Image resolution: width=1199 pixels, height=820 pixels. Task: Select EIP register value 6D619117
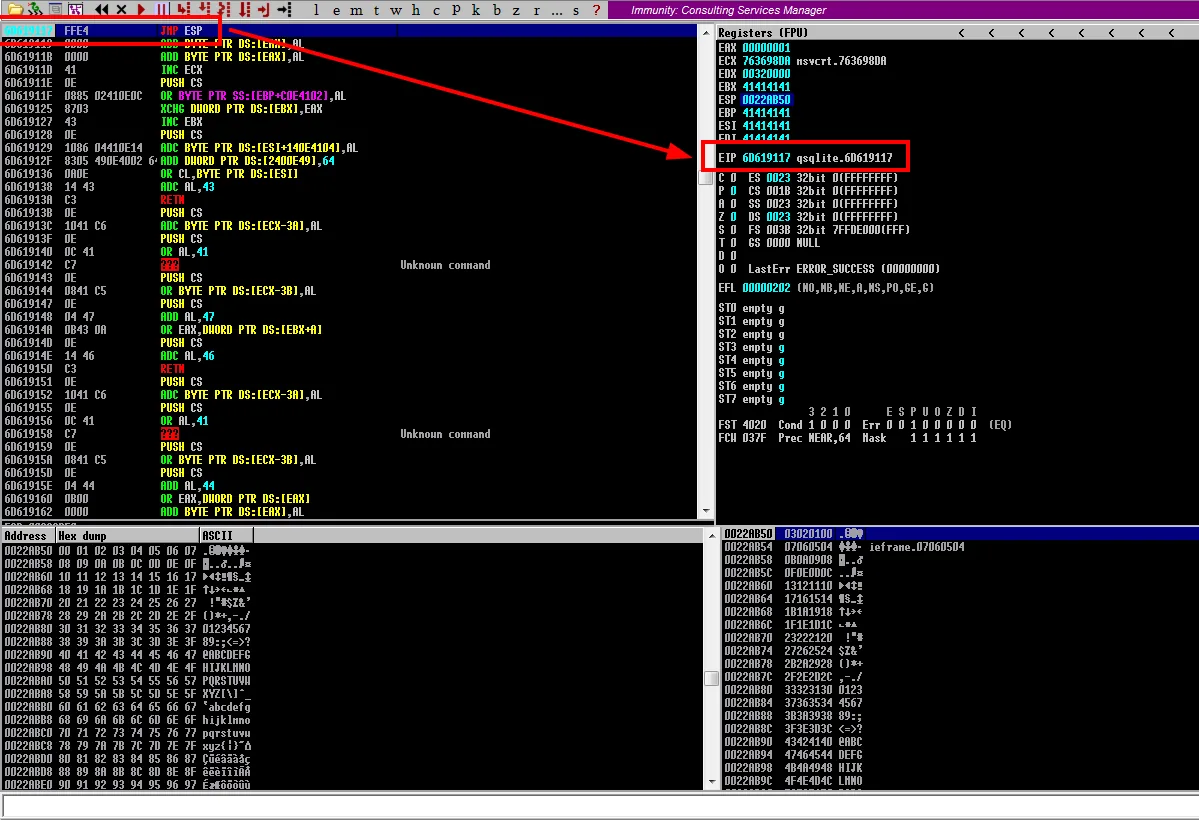766,158
